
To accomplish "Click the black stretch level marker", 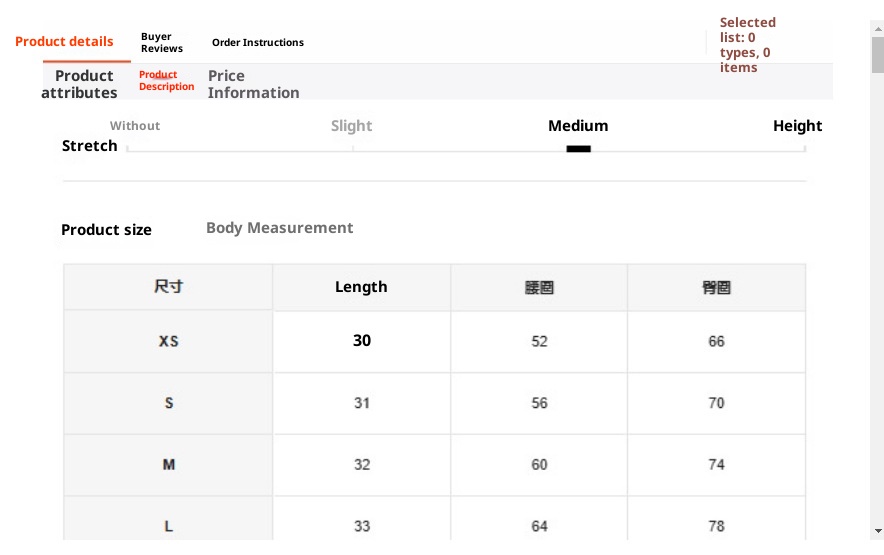I will [578, 149].
